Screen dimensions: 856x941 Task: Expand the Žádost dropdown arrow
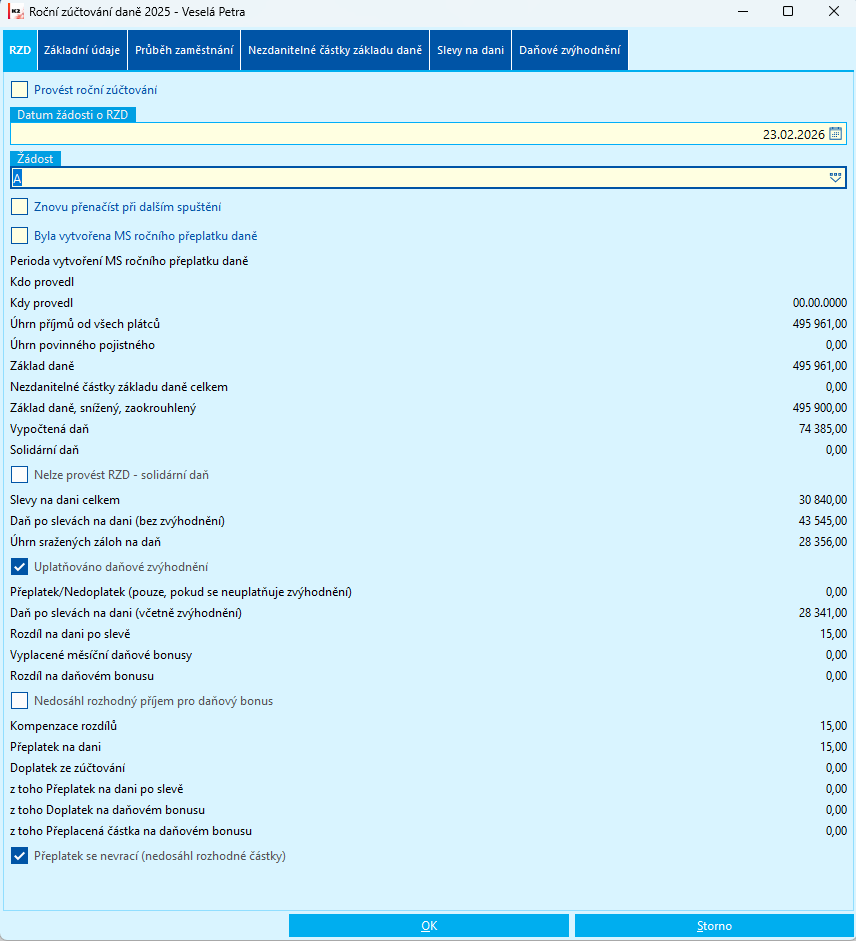tap(835, 178)
